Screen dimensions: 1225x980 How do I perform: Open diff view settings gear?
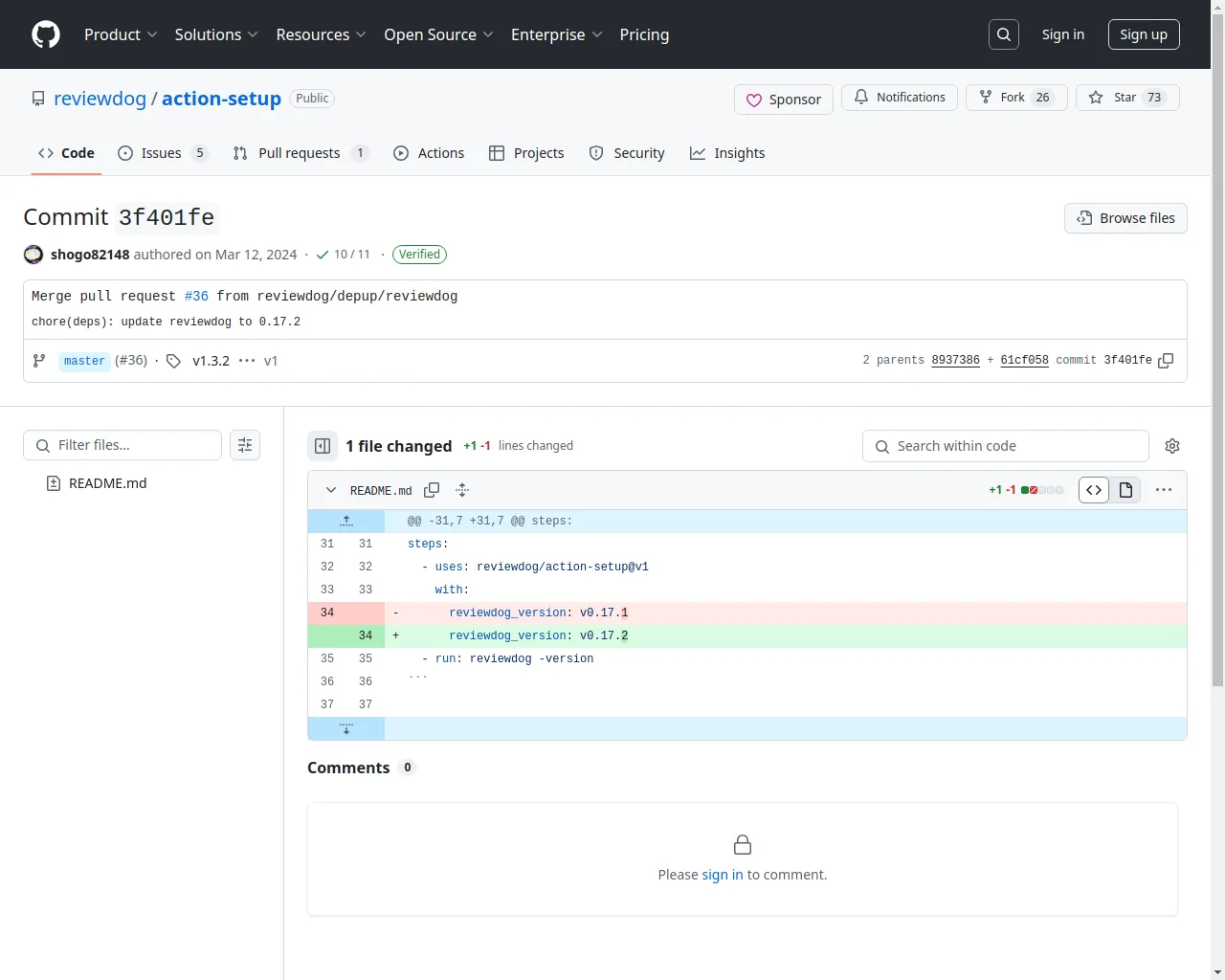coord(1172,446)
